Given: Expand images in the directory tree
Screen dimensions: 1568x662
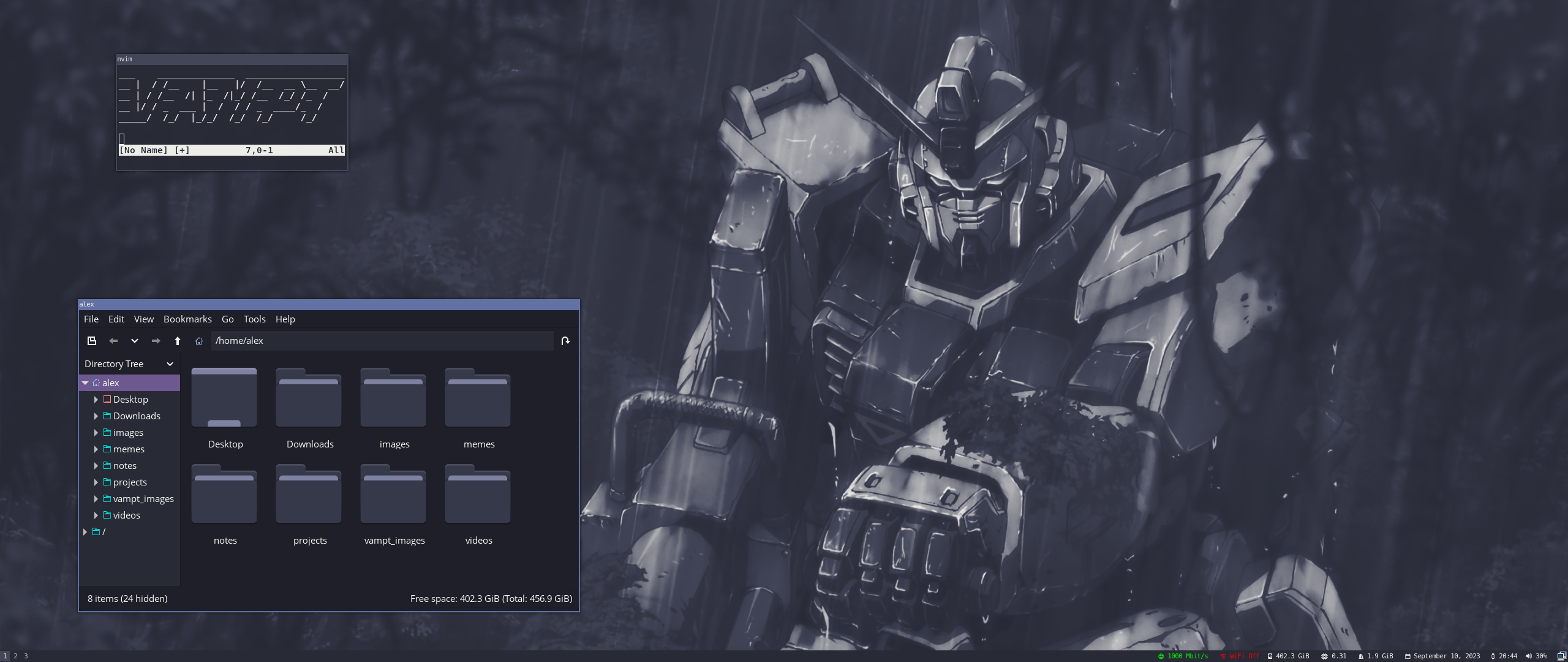Looking at the screenshot, I should (96, 433).
